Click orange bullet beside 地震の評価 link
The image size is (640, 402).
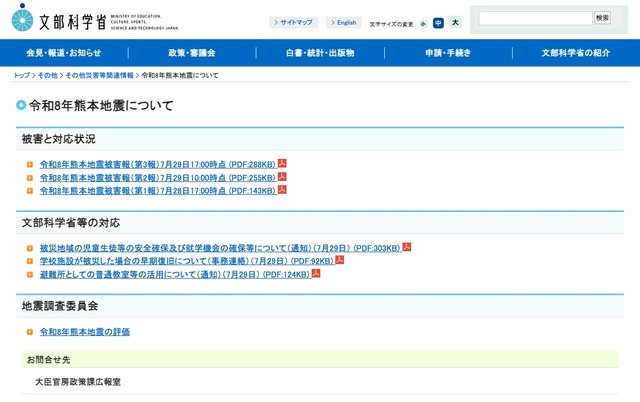[30, 332]
